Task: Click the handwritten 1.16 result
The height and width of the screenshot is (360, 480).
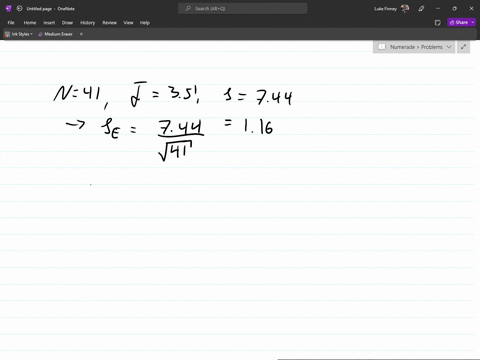Action: [258, 127]
